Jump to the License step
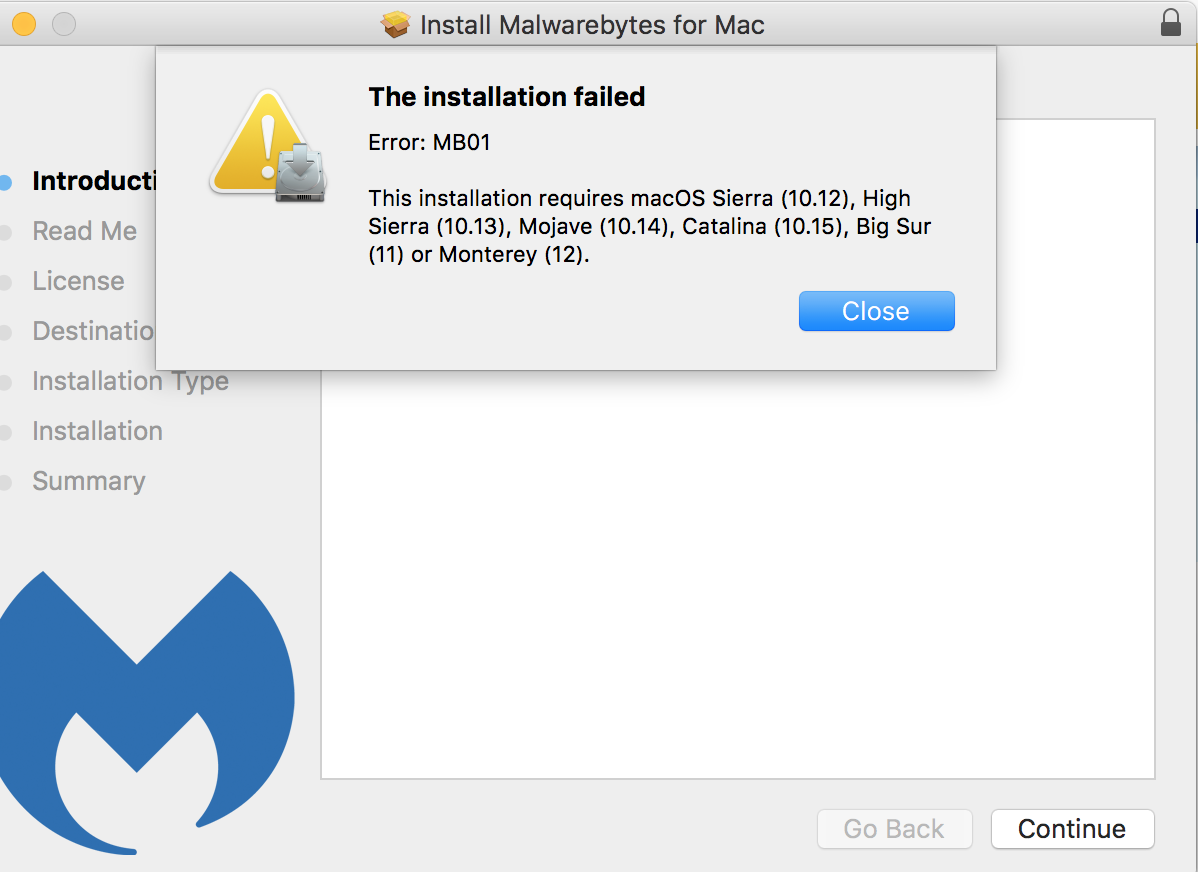Image resolution: width=1198 pixels, height=872 pixels. 78,281
